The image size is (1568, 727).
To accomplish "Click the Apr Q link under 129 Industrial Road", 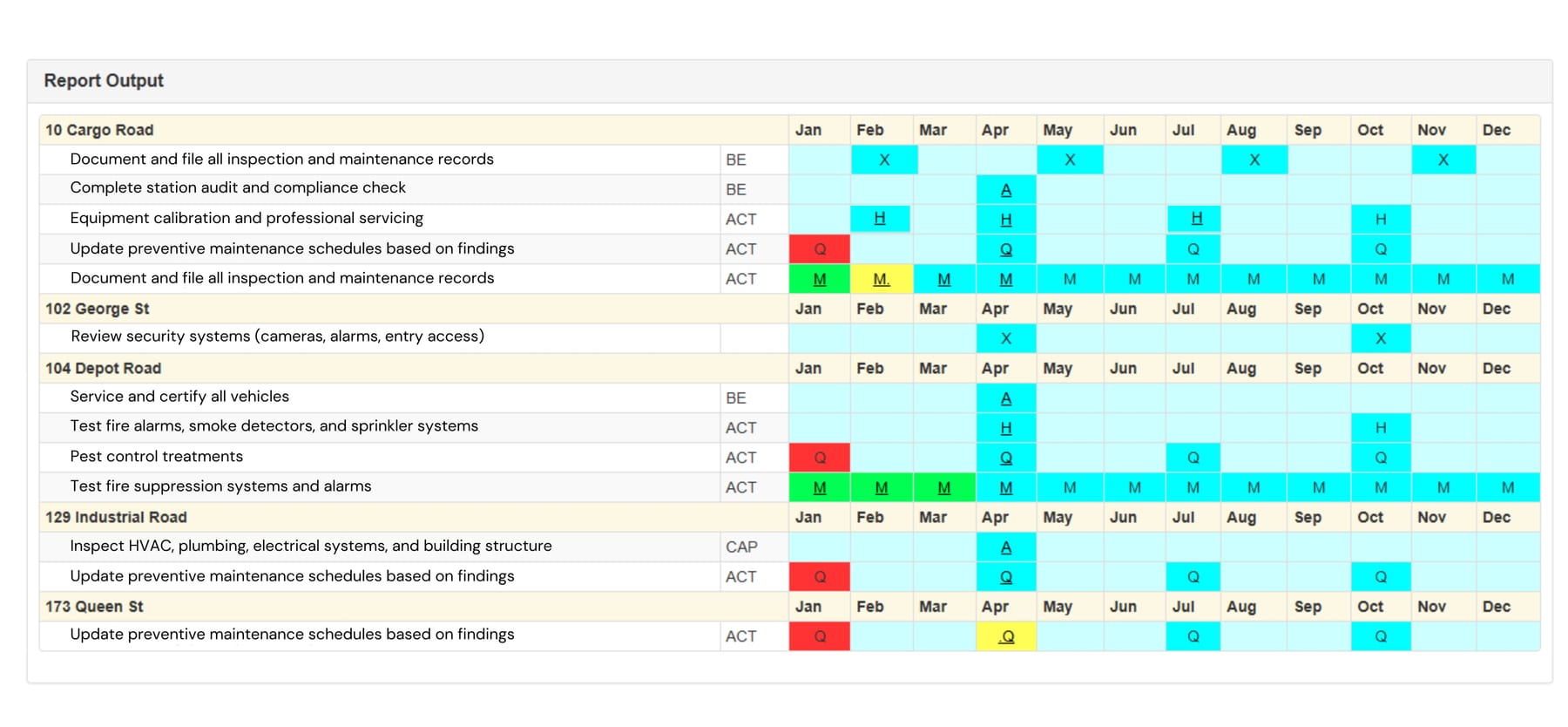I will pyautogui.click(x=1006, y=577).
